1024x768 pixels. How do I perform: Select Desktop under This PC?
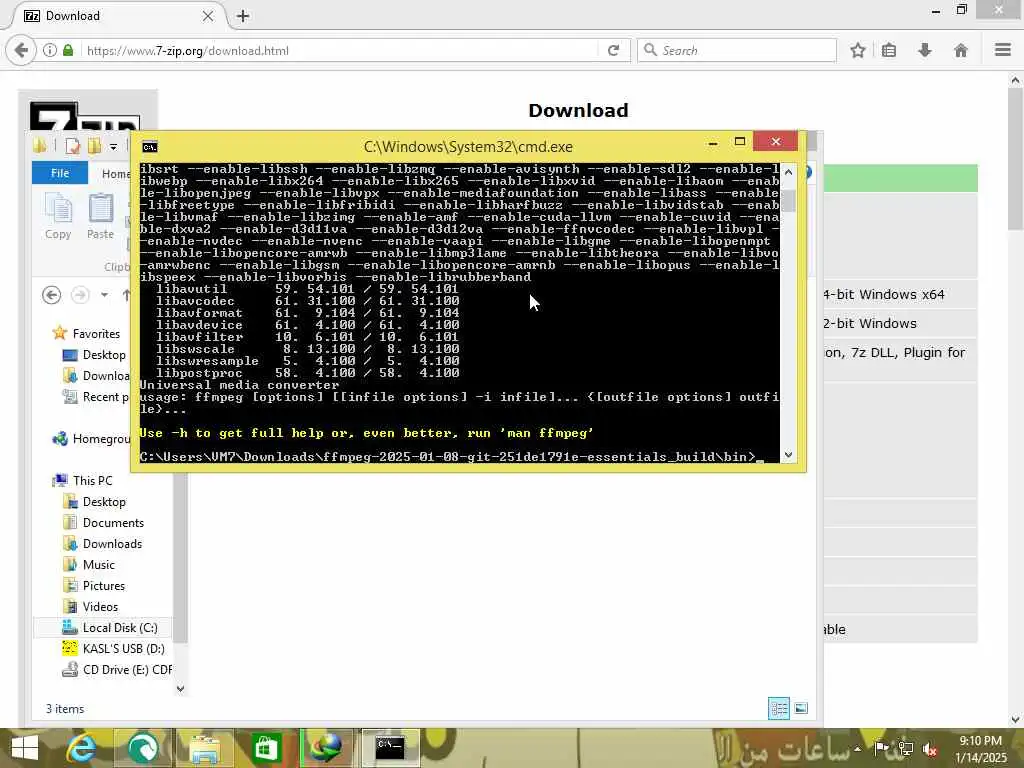pyautogui.click(x=94, y=502)
